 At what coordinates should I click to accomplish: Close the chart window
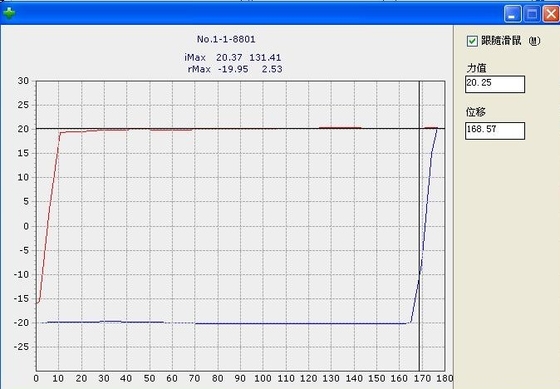pyautogui.click(x=551, y=15)
